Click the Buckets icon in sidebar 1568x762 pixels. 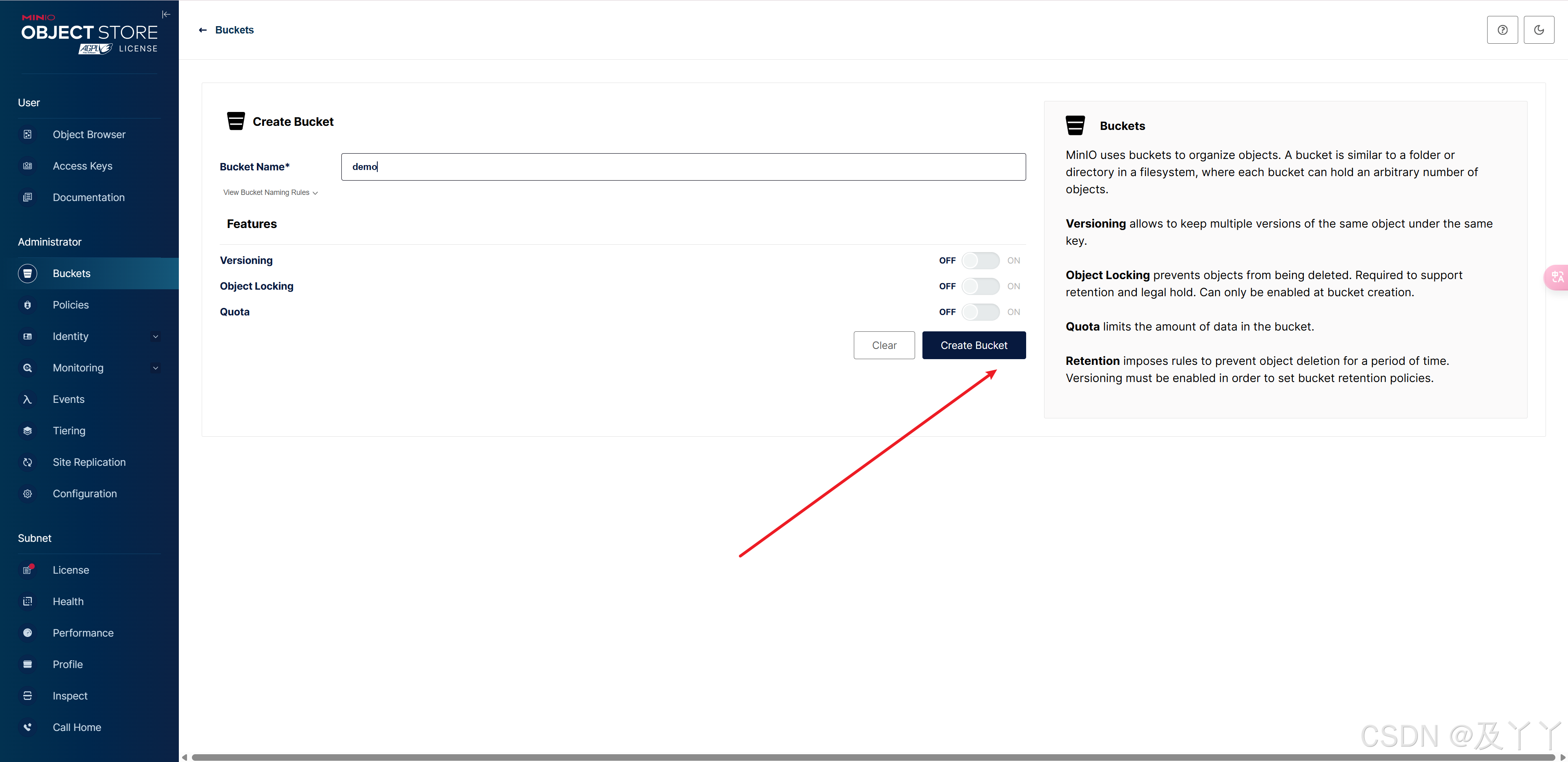pyautogui.click(x=28, y=273)
